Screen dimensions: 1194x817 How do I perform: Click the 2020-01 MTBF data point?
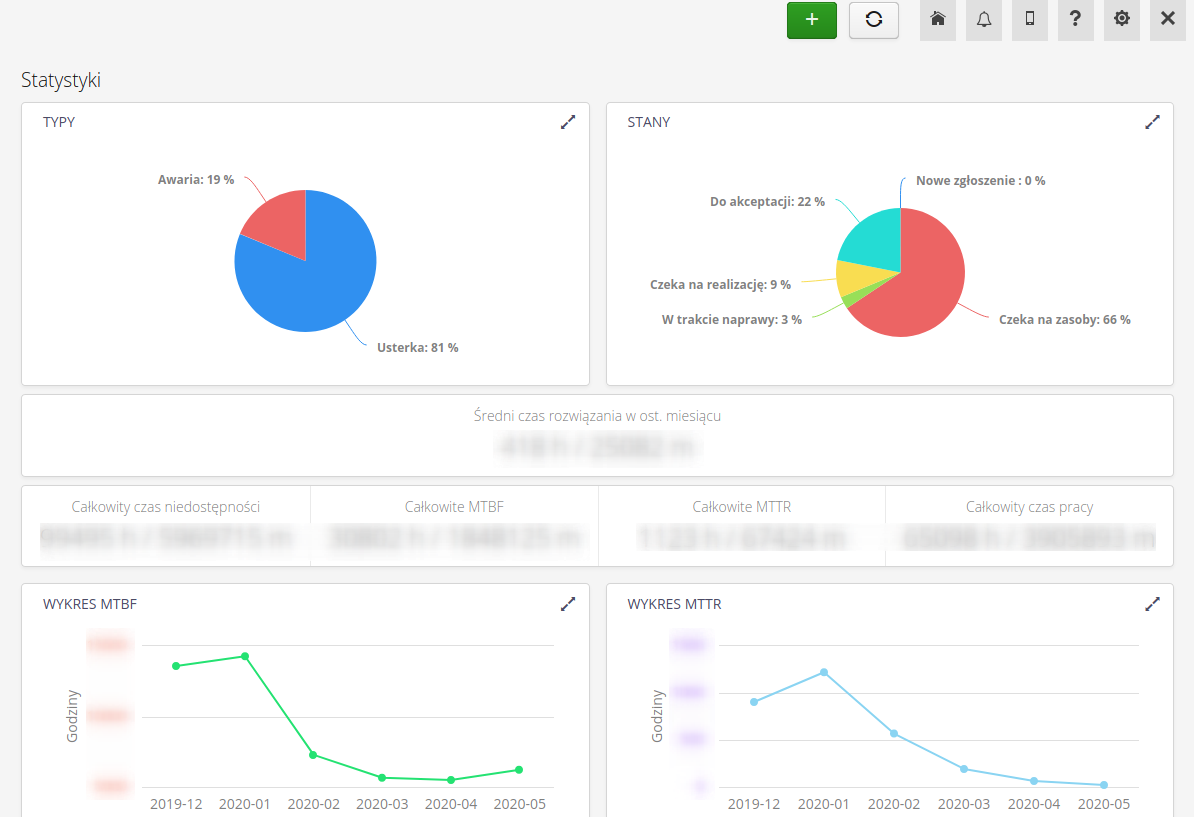pos(245,656)
